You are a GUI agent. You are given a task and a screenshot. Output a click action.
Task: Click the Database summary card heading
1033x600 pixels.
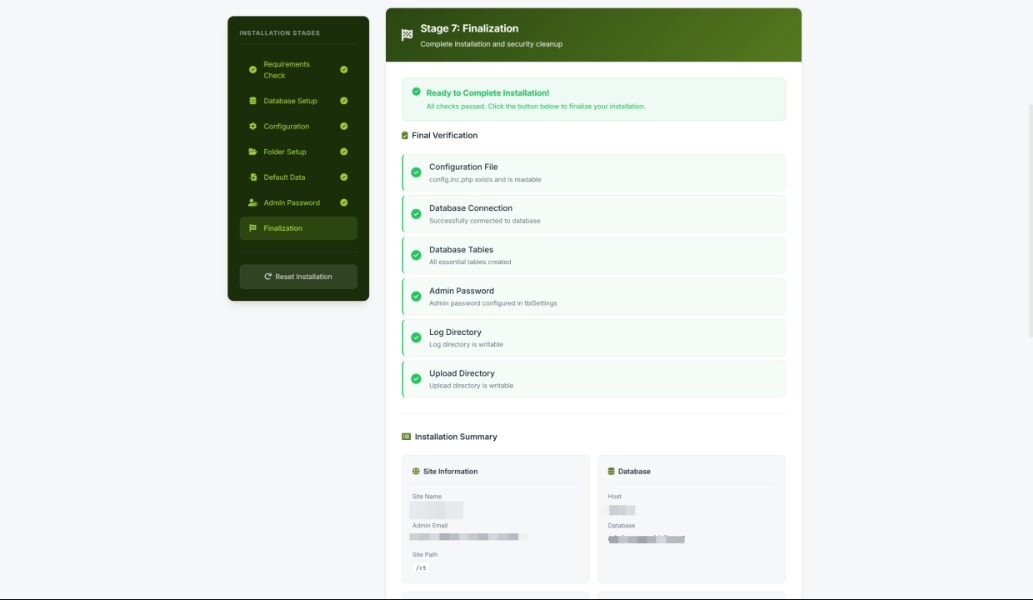[x=634, y=471]
